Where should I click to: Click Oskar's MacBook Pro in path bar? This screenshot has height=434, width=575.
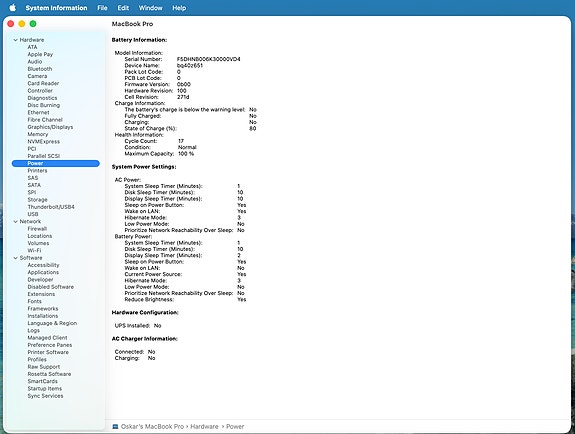[x=152, y=427]
